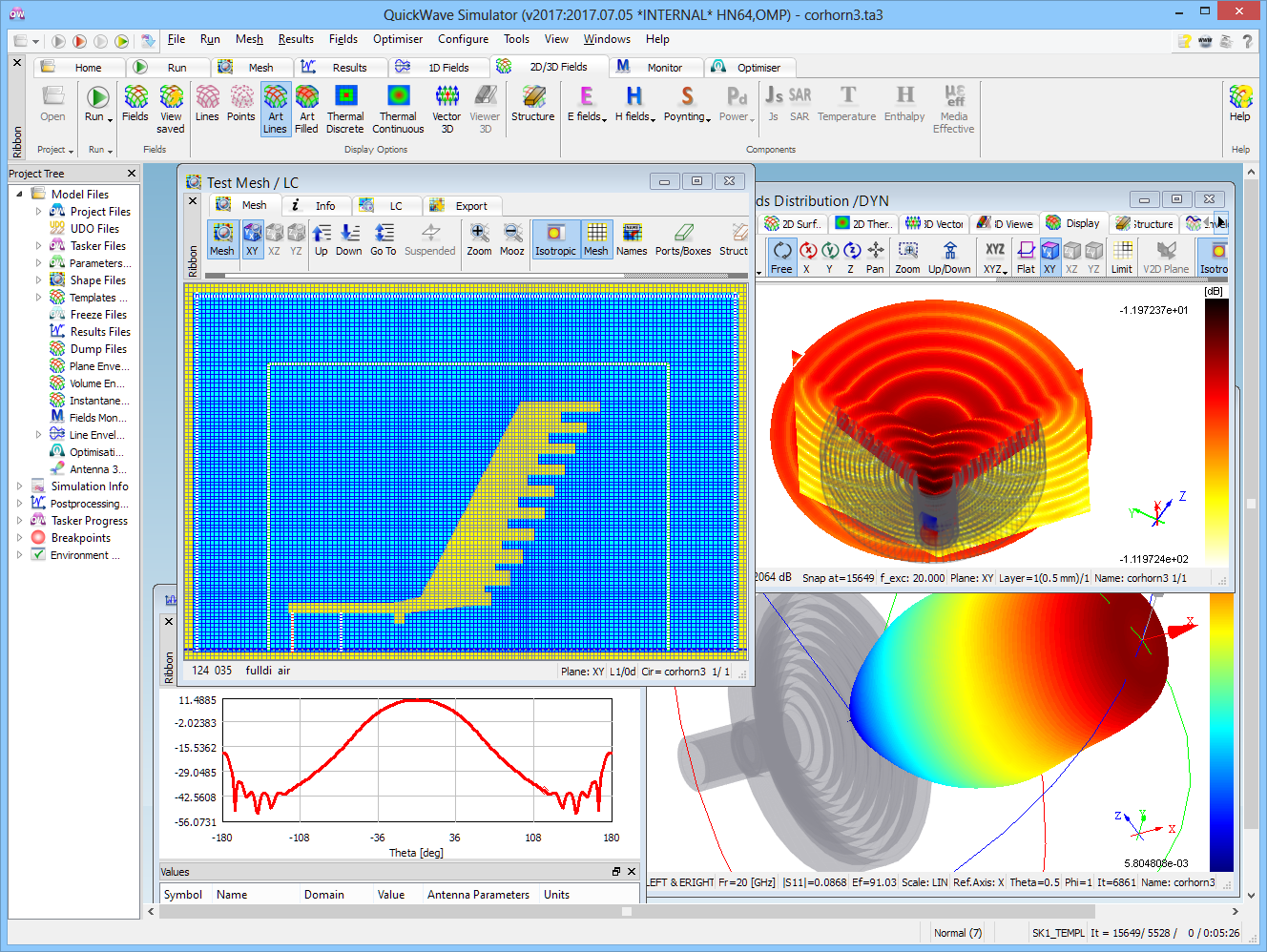Toggle Art Lines display mode
The width and height of the screenshot is (1267, 952).
275,108
